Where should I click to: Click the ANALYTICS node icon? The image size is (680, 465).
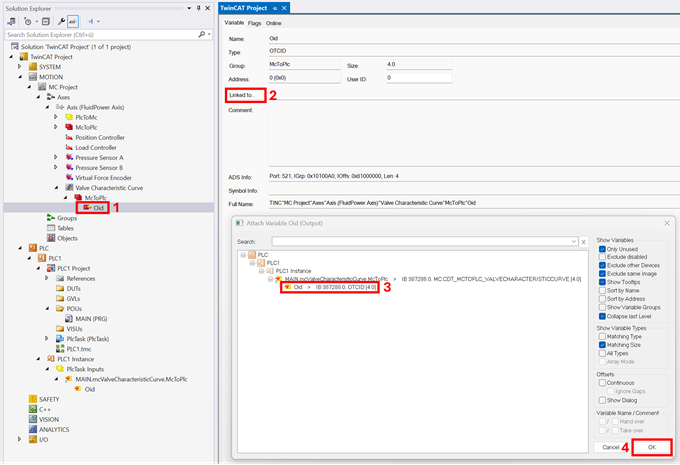pyautogui.click(x=33, y=429)
